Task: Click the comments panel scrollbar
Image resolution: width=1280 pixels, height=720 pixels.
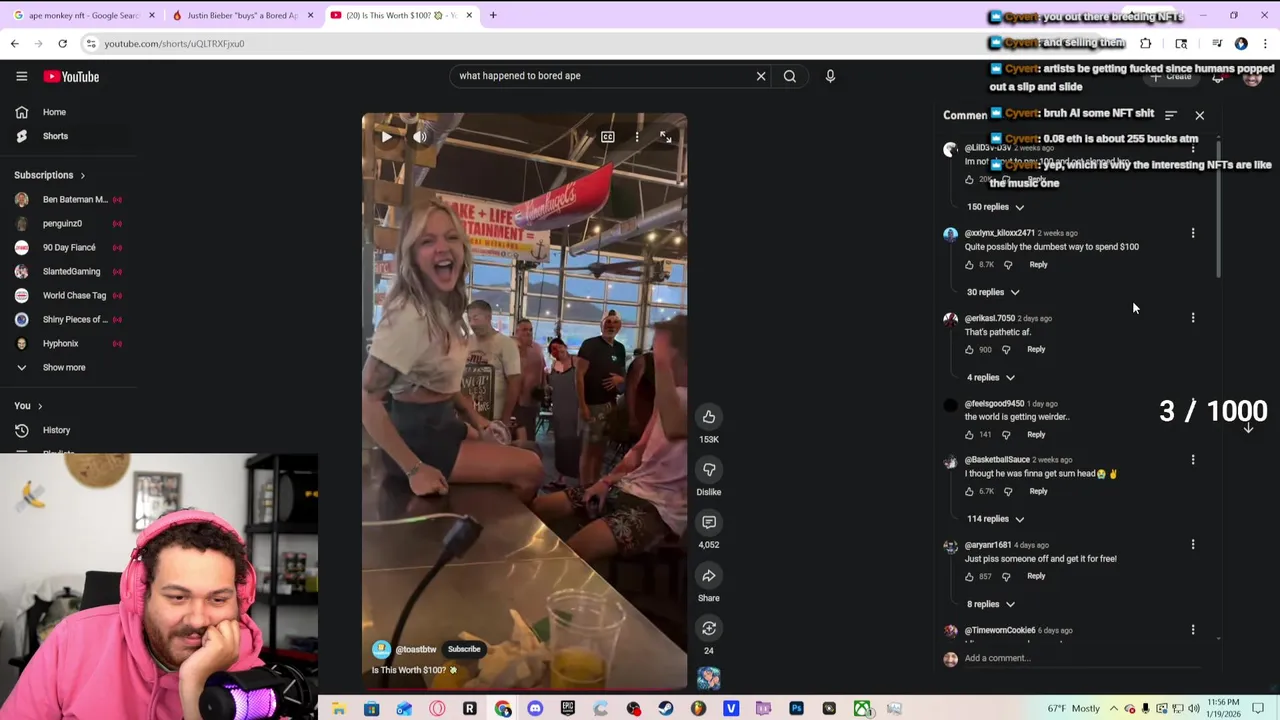Action: click(x=1217, y=210)
